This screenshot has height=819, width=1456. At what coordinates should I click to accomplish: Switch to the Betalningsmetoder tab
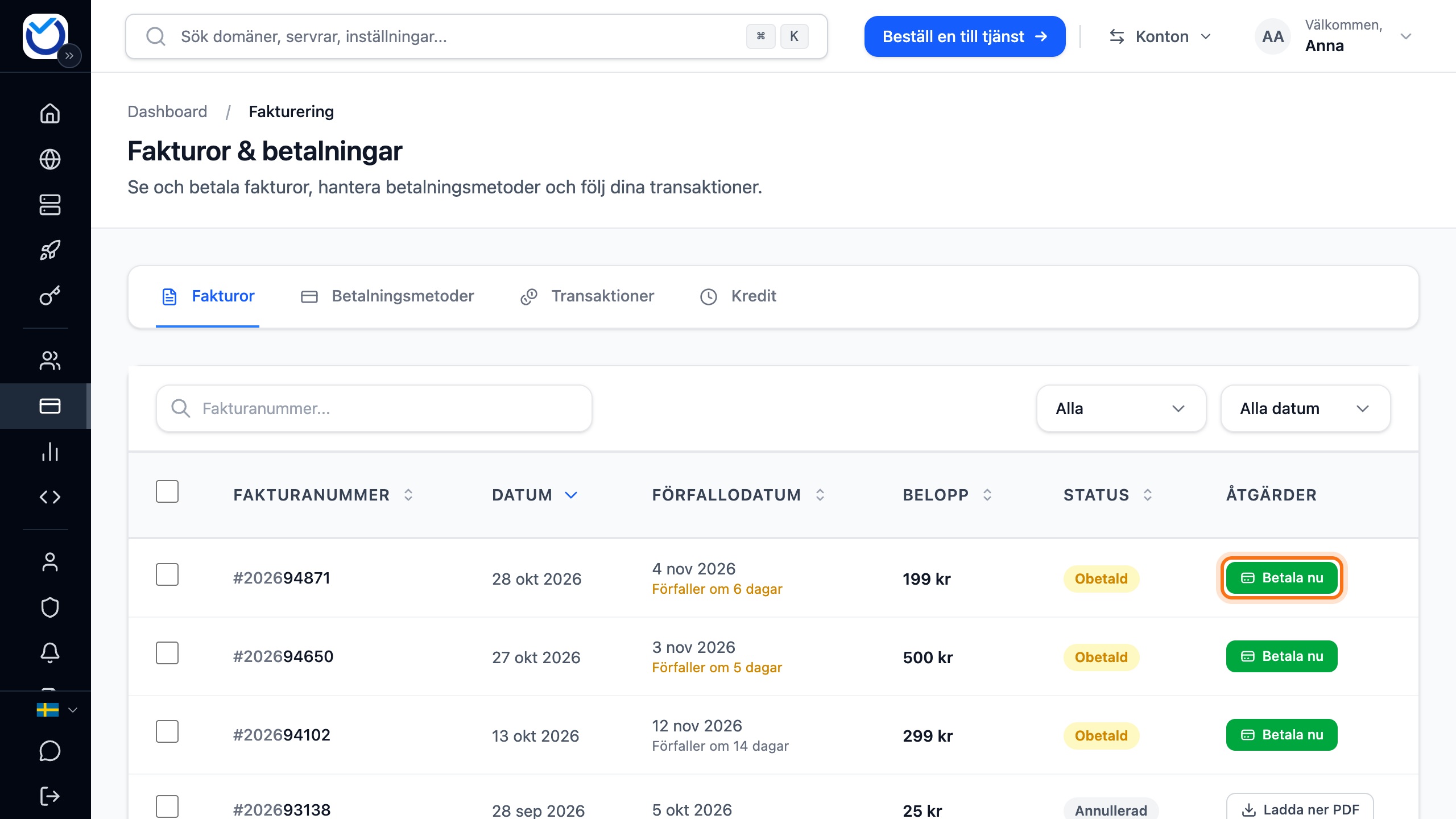click(x=387, y=296)
